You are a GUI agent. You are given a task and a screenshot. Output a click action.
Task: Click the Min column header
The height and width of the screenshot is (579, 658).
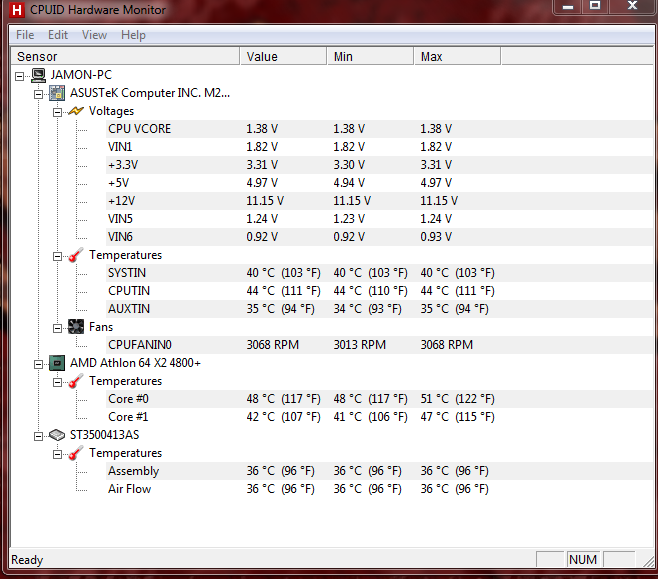point(370,56)
